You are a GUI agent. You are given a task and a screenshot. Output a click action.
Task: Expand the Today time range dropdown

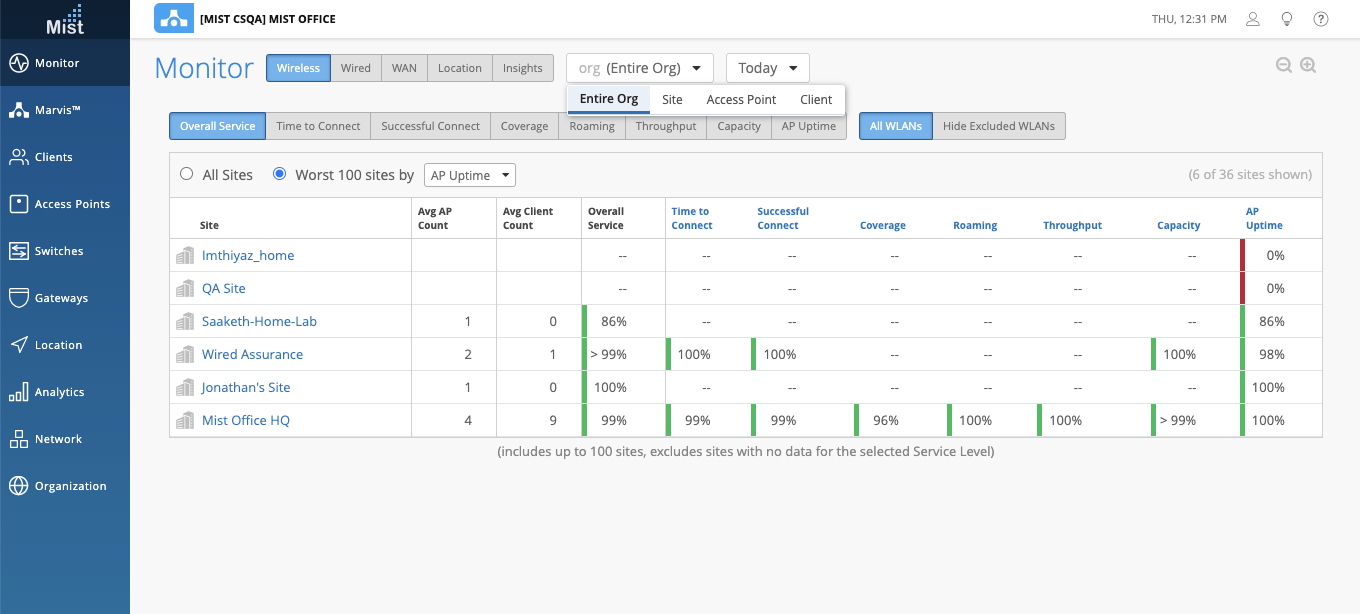(x=767, y=68)
